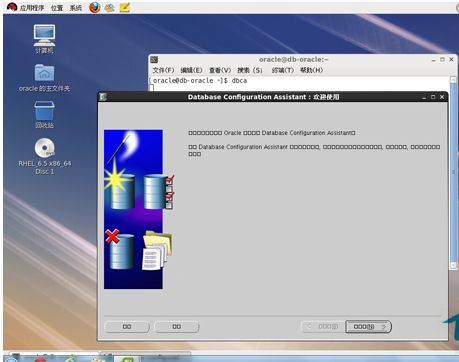This screenshot has height=362, width=459.
Task: Click the Red Hat logo icon in the panel
Action: [12, 7]
